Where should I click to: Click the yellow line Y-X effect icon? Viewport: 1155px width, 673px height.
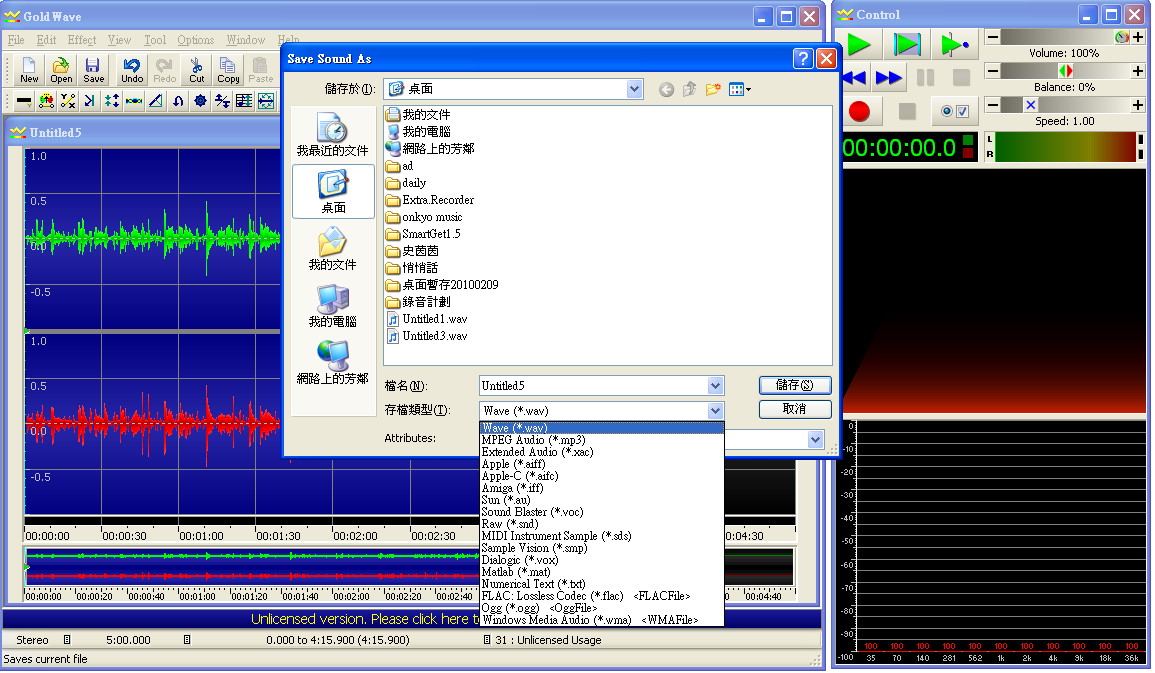[69, 101]
